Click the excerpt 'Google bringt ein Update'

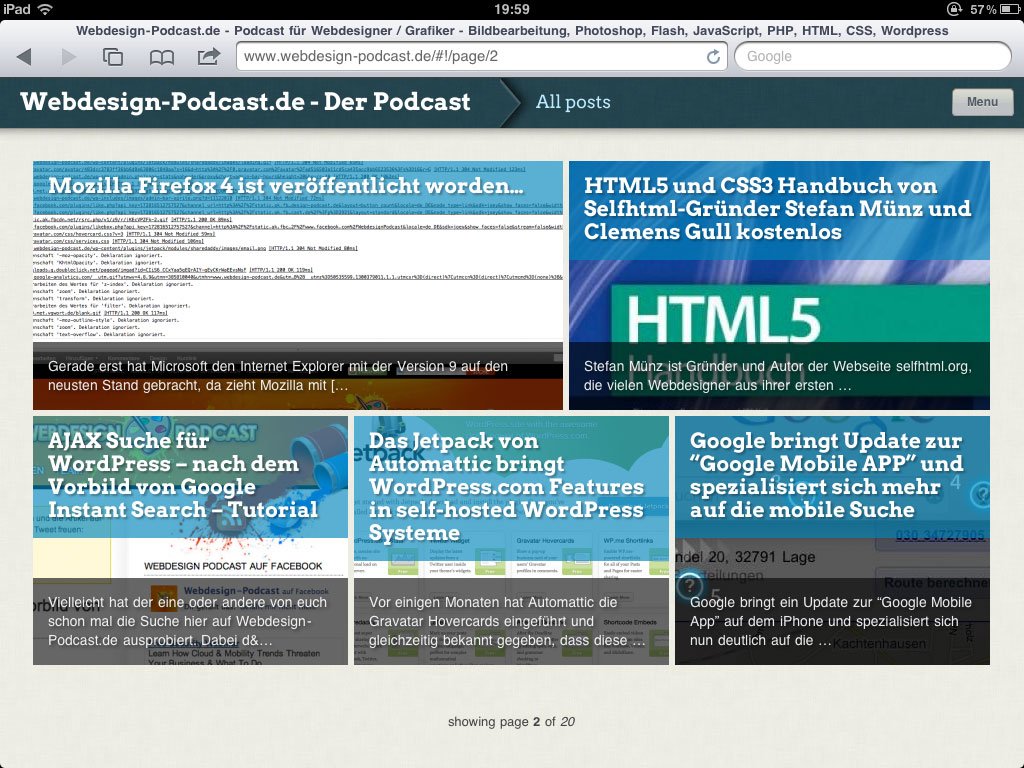831,621
